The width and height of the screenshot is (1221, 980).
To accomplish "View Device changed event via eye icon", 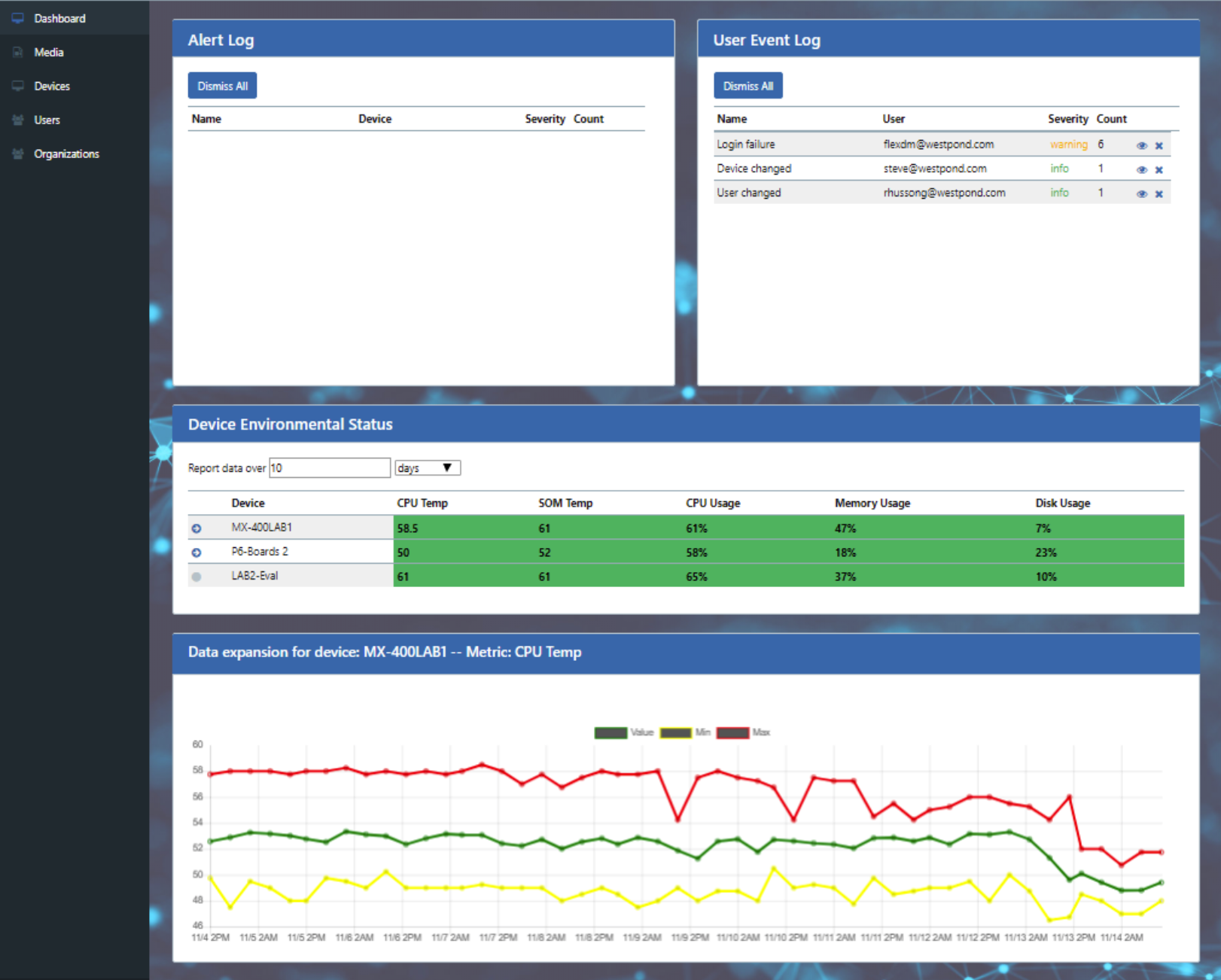I will (1142, 169).
